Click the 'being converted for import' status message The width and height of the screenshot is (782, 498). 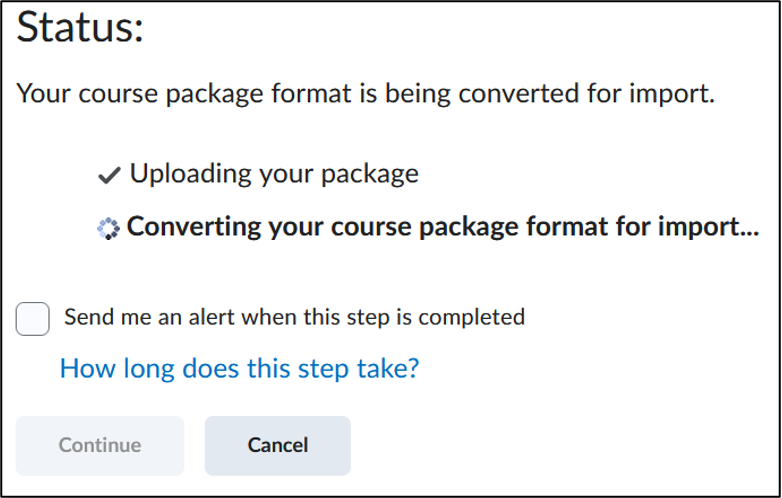pos(366,93)
